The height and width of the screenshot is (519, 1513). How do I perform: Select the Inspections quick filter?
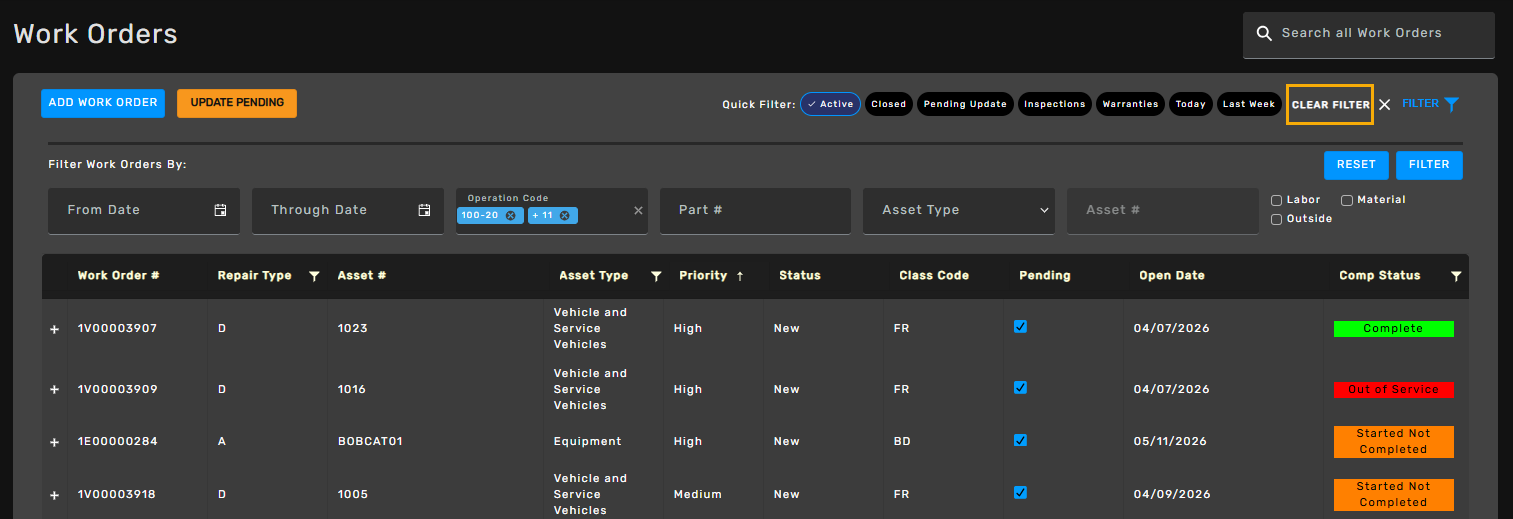click(1054, 104)
